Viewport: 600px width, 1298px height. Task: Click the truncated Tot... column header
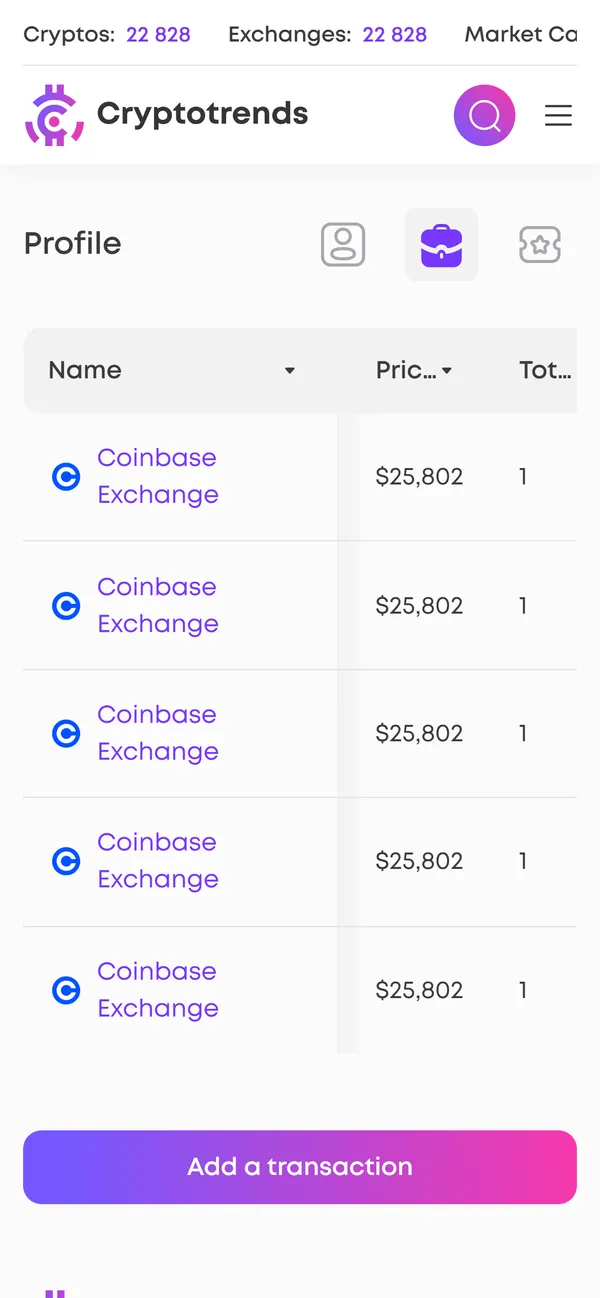pos(545,370)
